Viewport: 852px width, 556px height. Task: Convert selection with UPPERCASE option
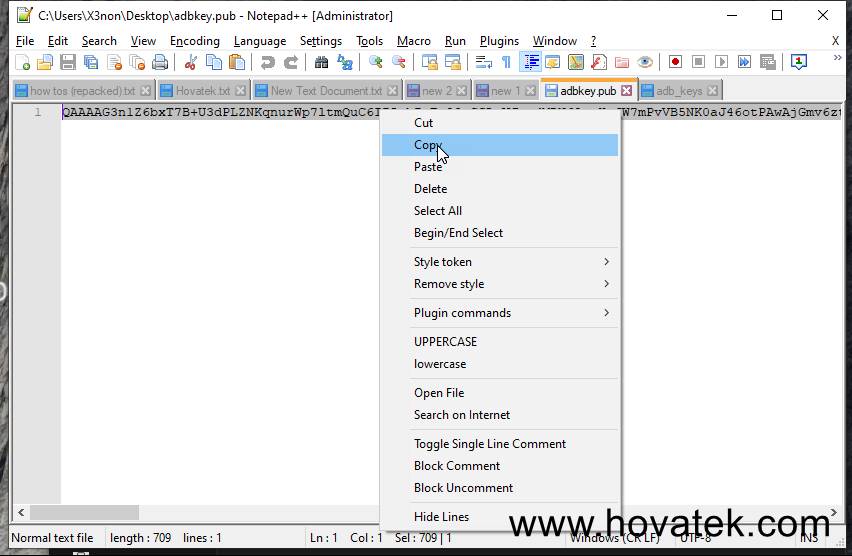[500, 342]
